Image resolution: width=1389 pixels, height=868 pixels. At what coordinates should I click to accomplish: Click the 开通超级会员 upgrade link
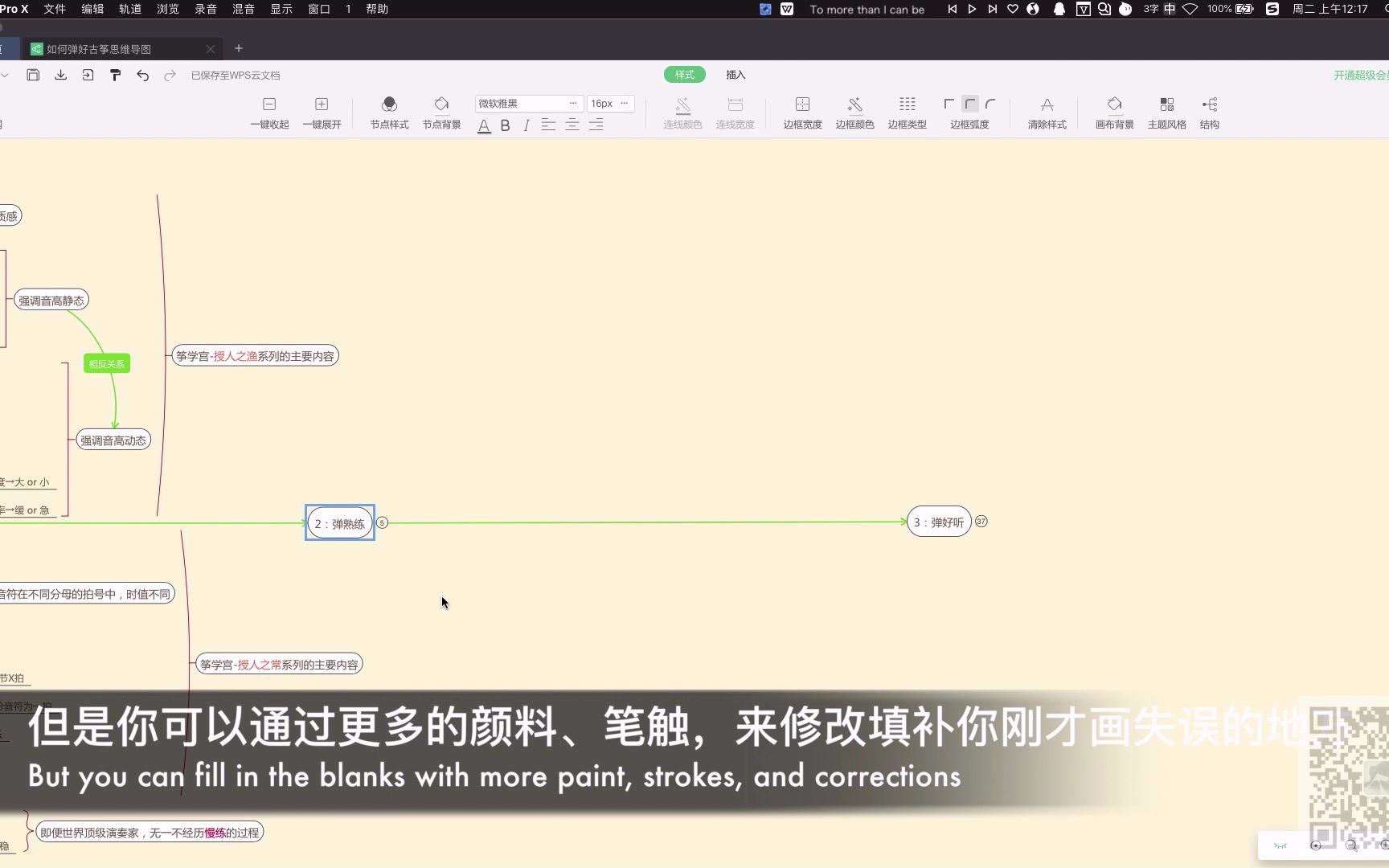tap(1361, 75)
